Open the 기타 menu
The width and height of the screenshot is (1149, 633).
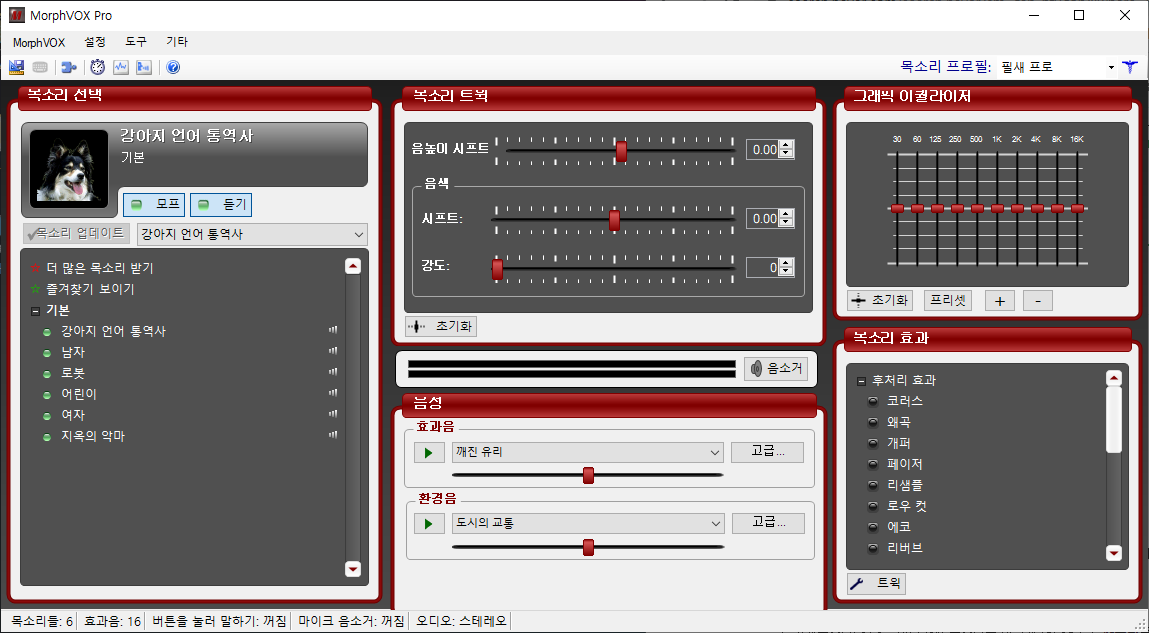pyautogui.click(x=177, y=42)
